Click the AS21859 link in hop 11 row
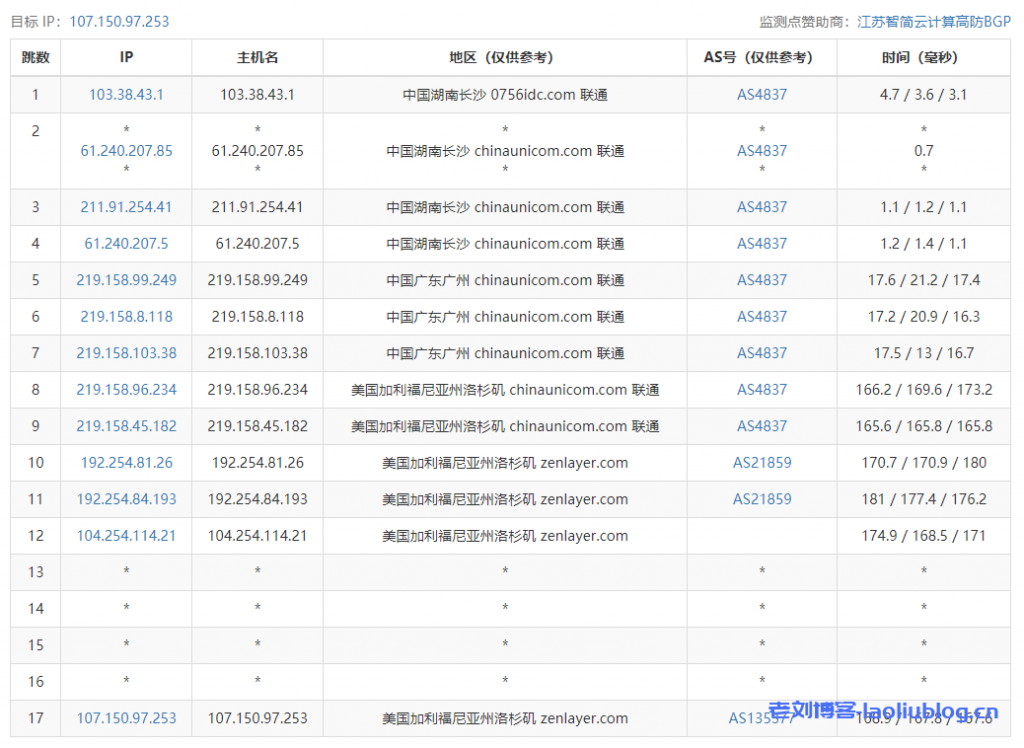The width and height of the screenshot is (1024, 748). pyautogui.click(x=762, y=499)
